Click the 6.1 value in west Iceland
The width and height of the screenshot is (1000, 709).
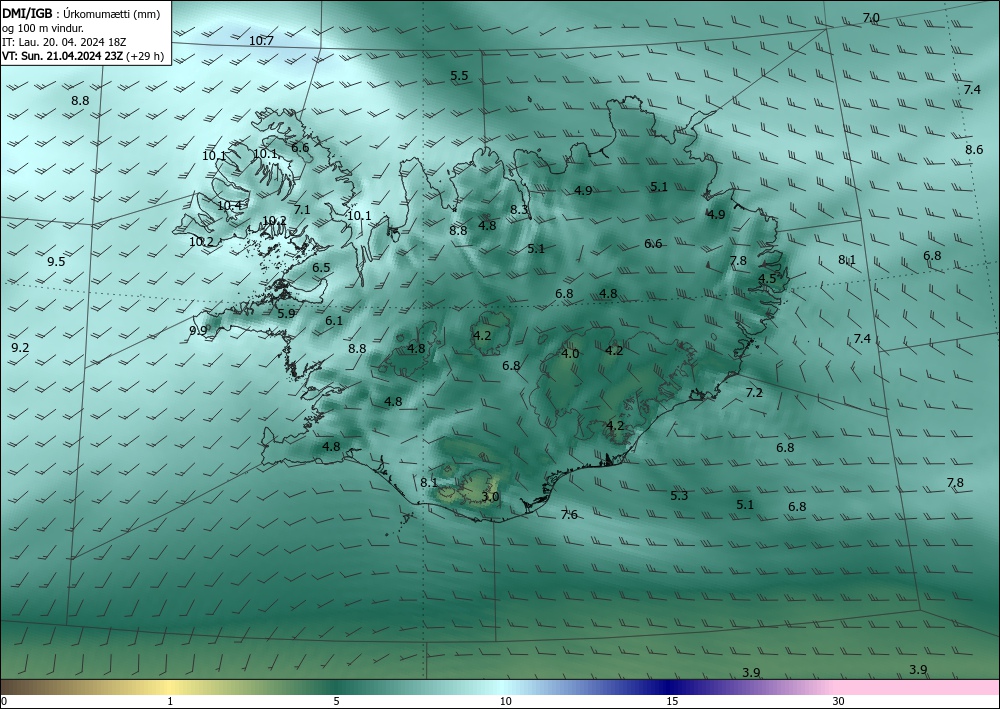[x=334, y=321]
